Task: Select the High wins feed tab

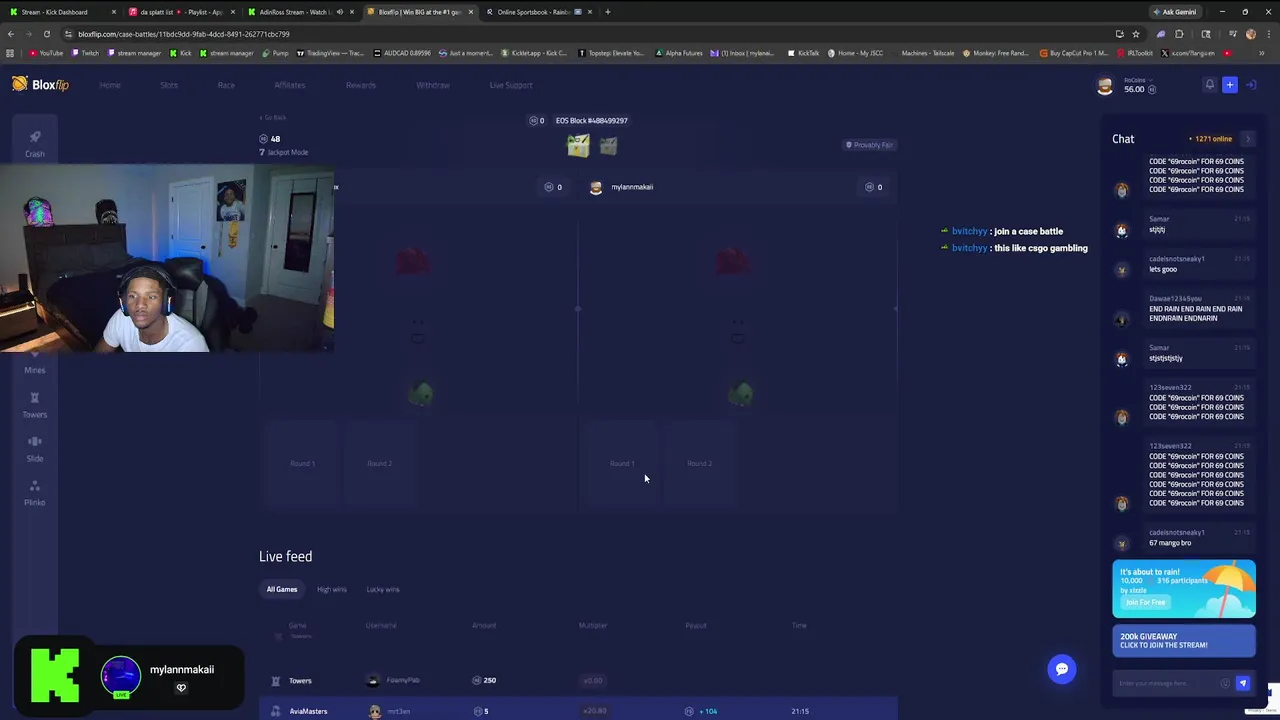Action: coord(332,589)
